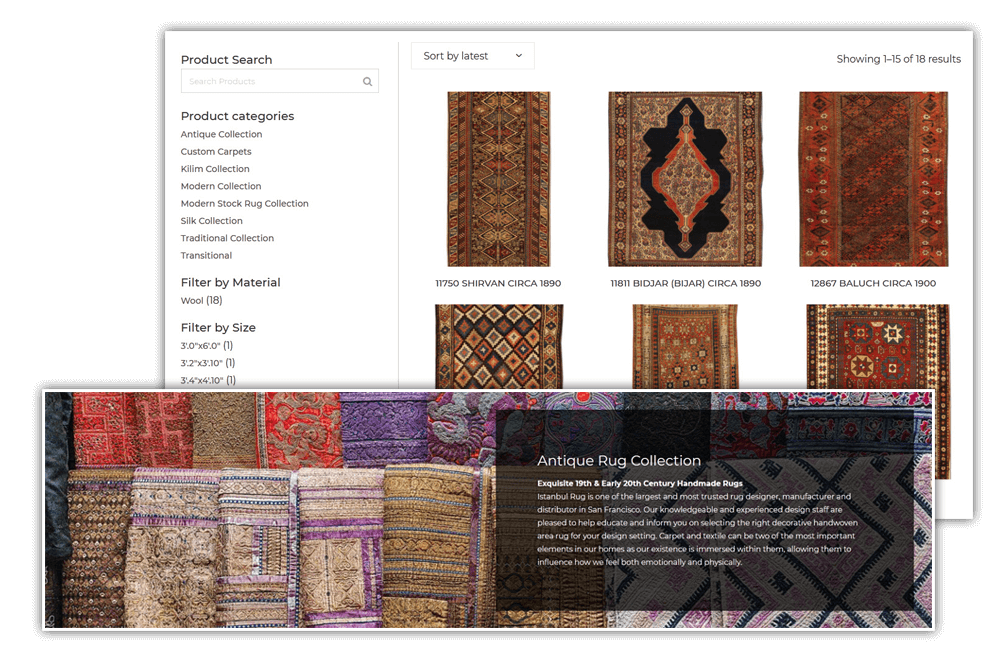Open the Traditional Collection category
The image size is (1000, 662).
[227, 238]
